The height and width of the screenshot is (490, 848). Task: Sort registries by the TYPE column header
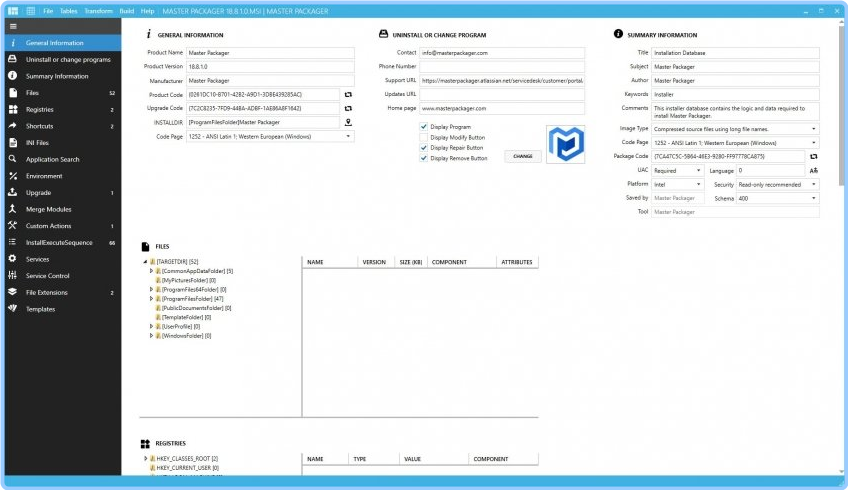[374, 459]
